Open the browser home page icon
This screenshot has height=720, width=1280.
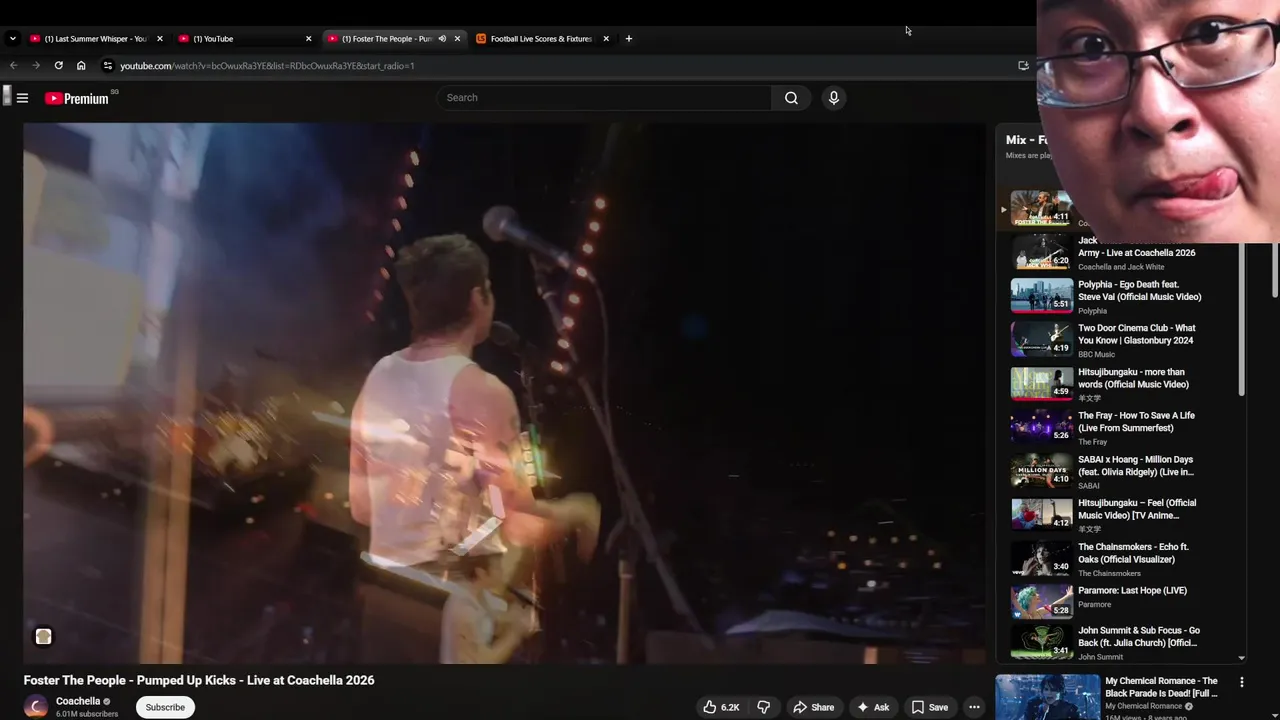click(81, 66)
